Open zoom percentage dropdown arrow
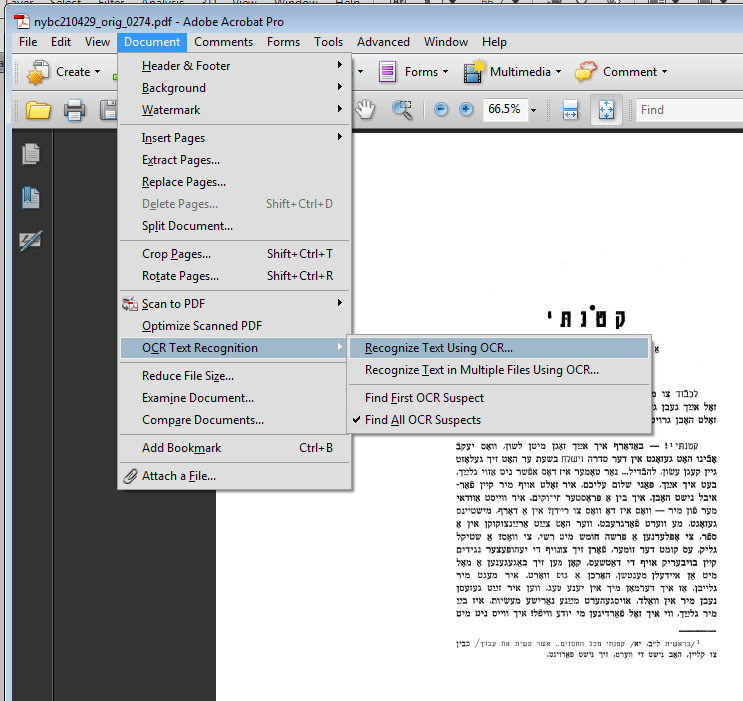The image size is (743, 701). 534,110
